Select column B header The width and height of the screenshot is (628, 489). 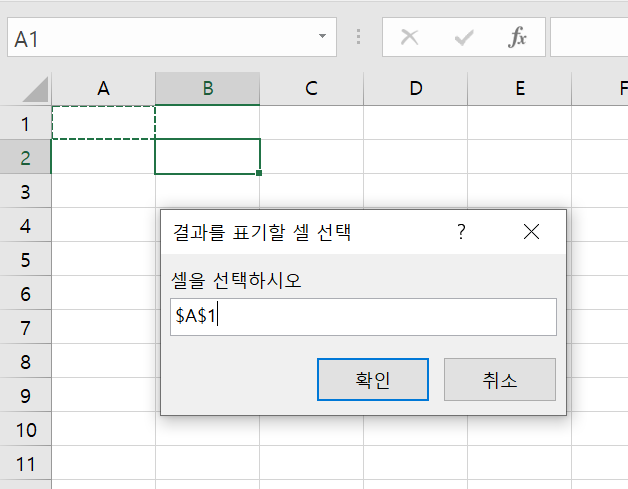coord(207,89)
